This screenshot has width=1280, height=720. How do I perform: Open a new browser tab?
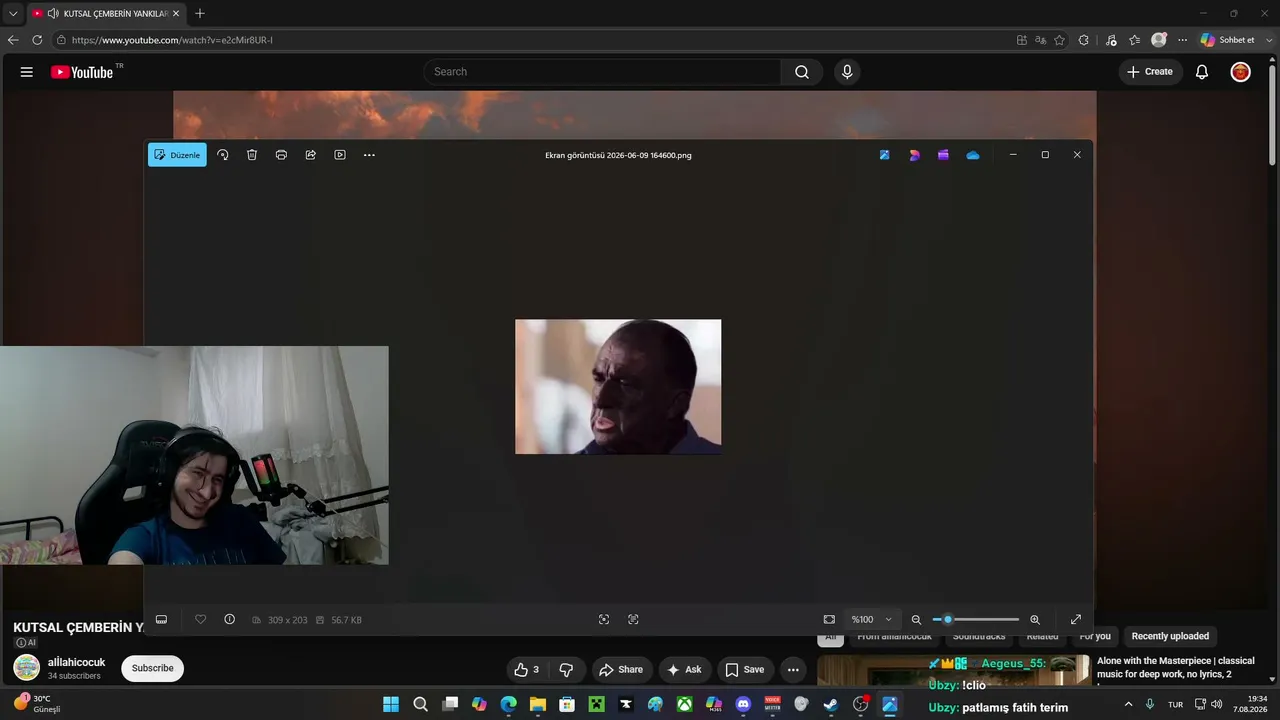(200, 13)
